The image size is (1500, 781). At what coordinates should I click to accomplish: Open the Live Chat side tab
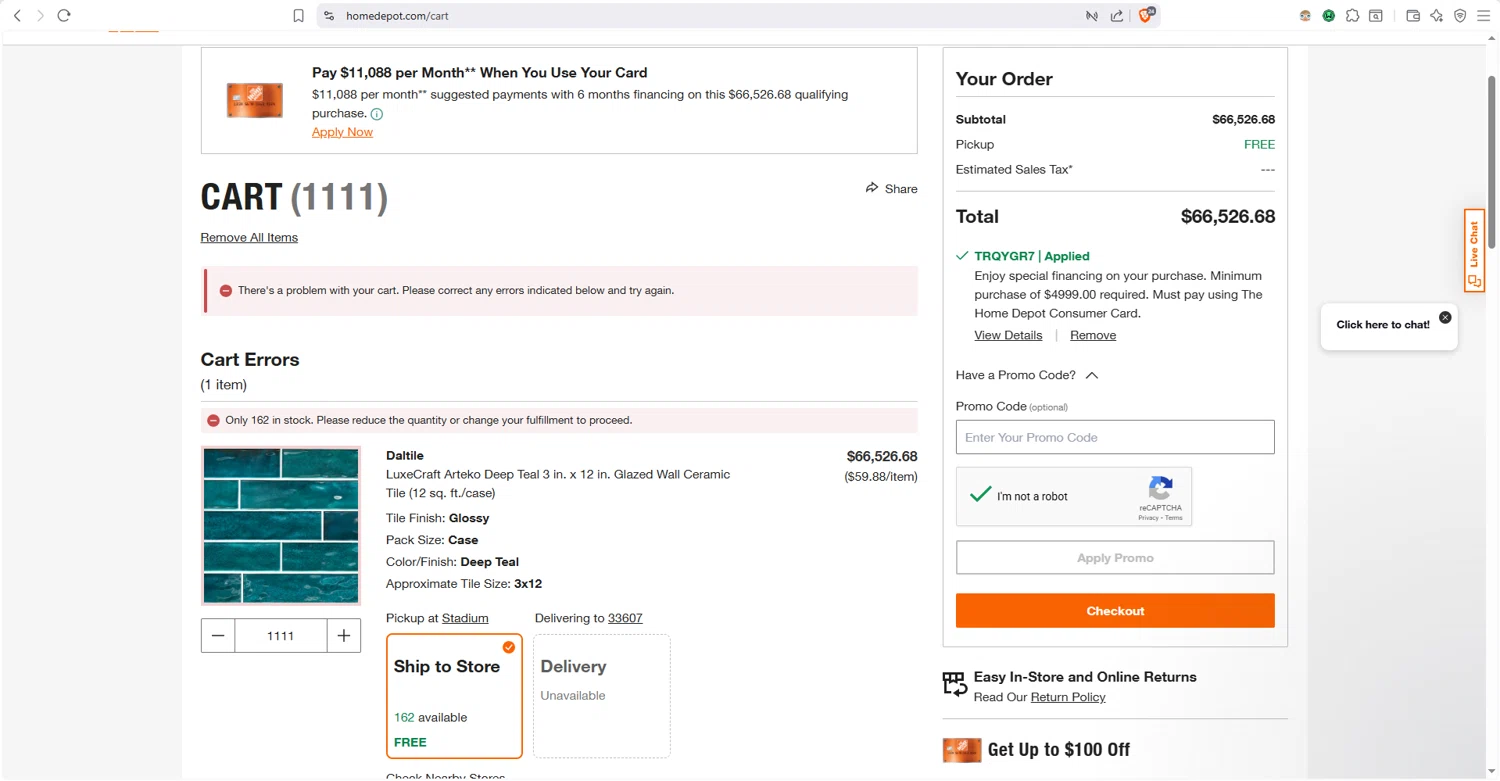pos(1474,250)
